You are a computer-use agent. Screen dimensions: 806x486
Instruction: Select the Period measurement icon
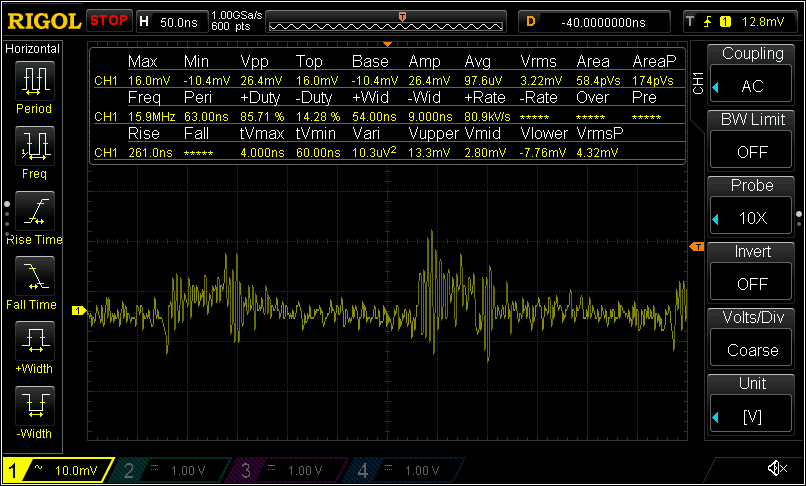33,80
